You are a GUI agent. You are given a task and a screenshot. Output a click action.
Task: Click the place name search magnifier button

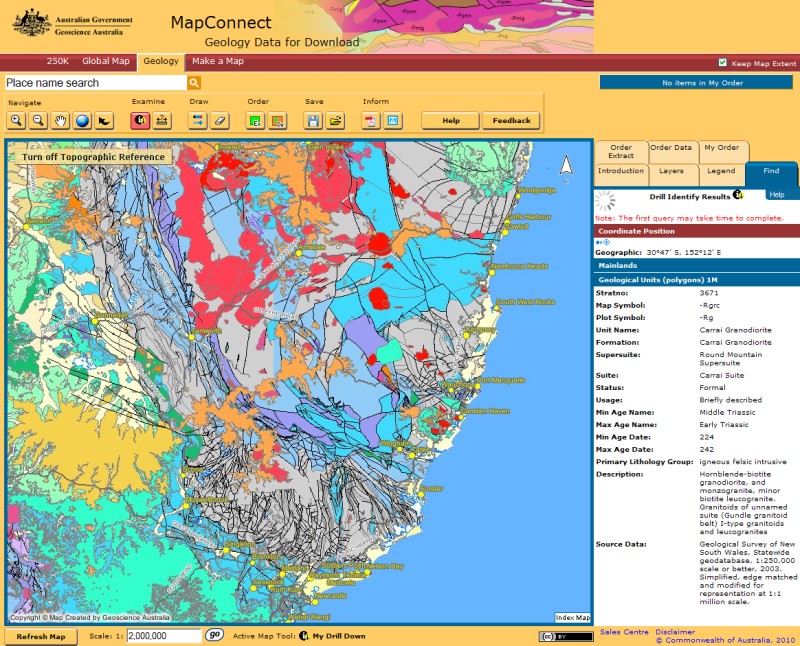194,83
